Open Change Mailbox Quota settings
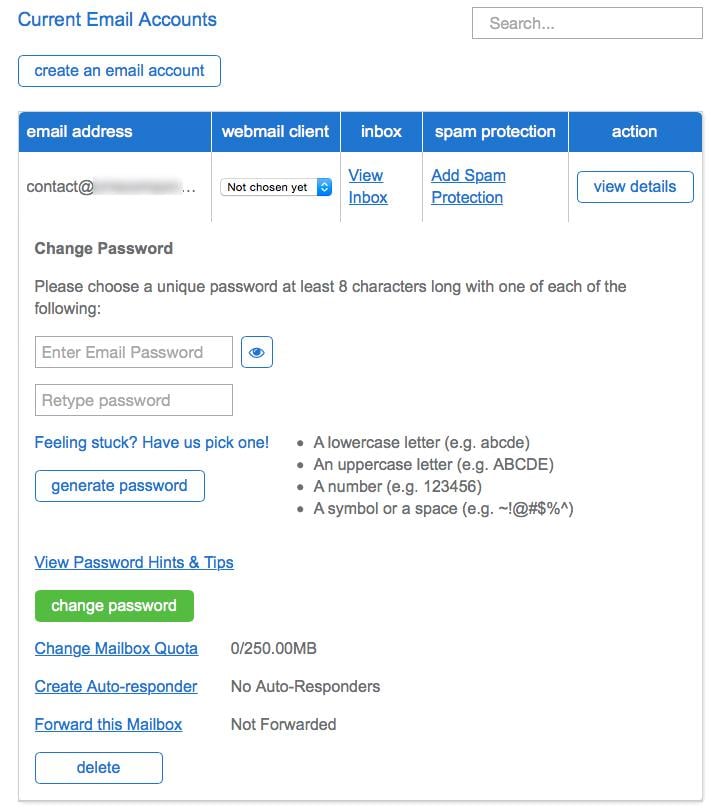Viewport: 719px width, 812px height. click(116, 648)
